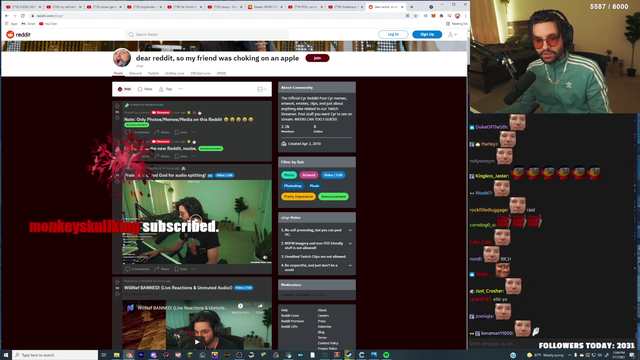
Task: Click the Advertise footer link
Action: tap(324, 327)
